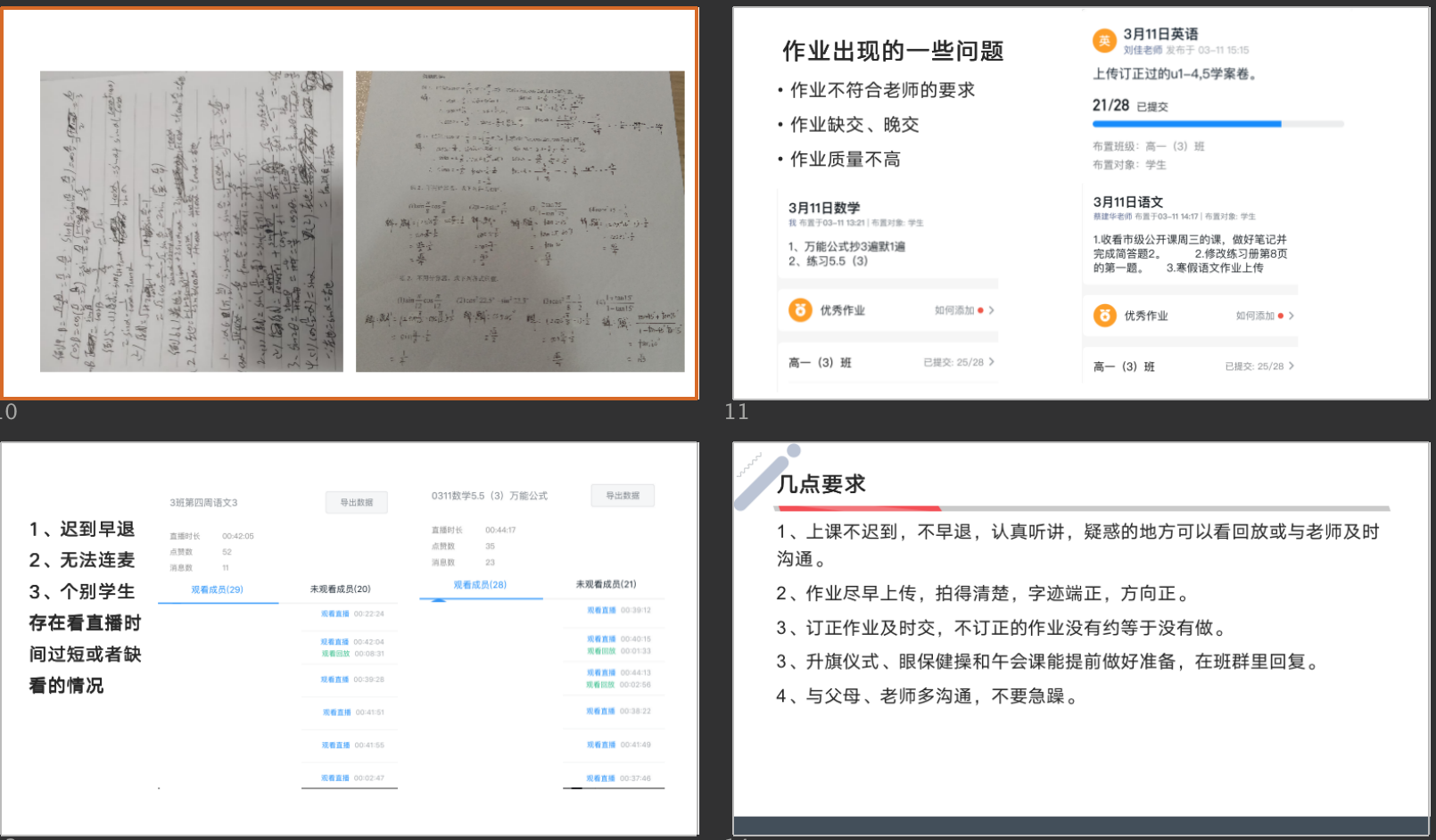The width and height of the screenshot is (1436, 840).
Task: Click the rotated handwritten homework photo
Action: click(x=192, y=221)
